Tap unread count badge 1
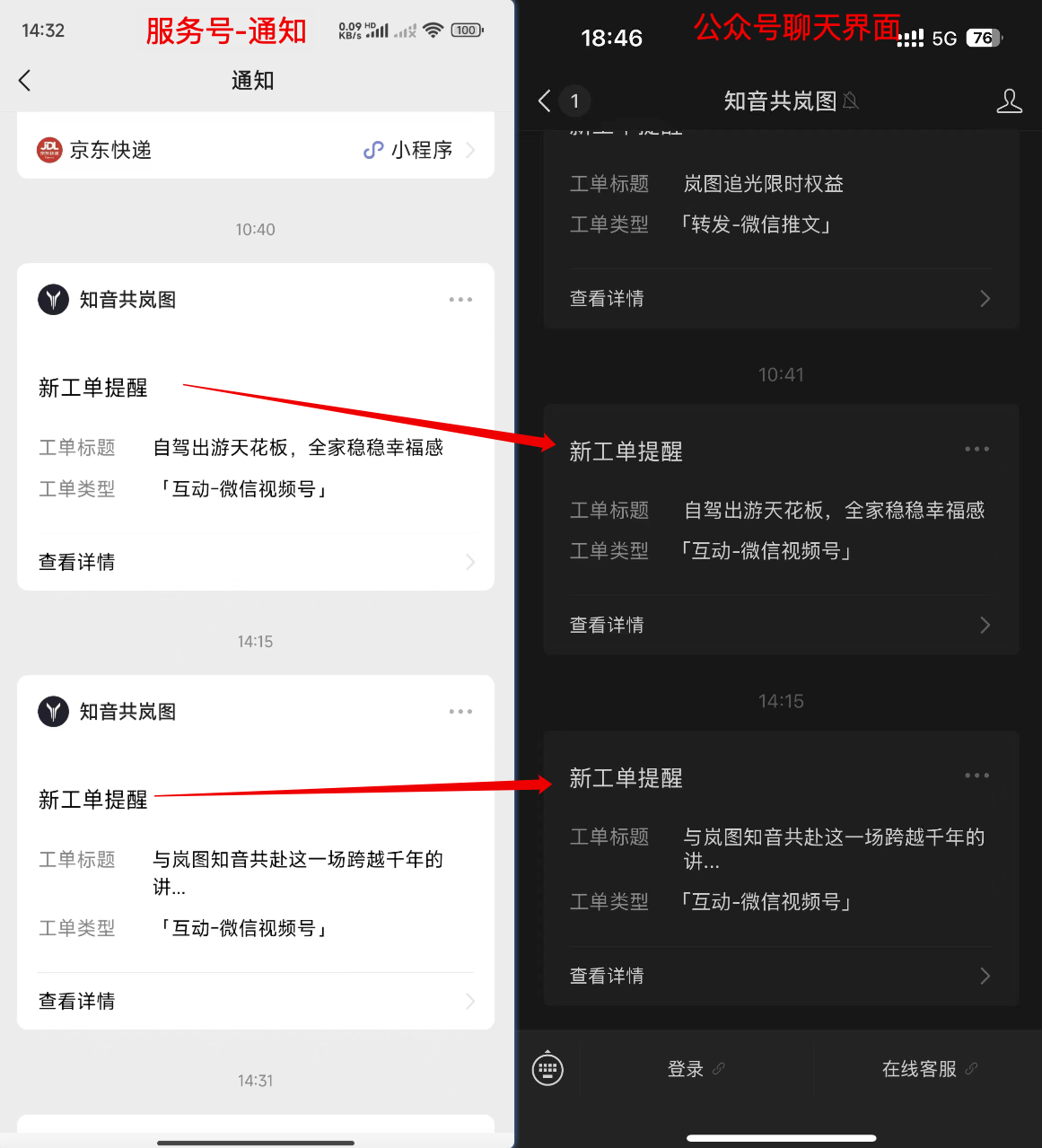 tap(574, 101)
